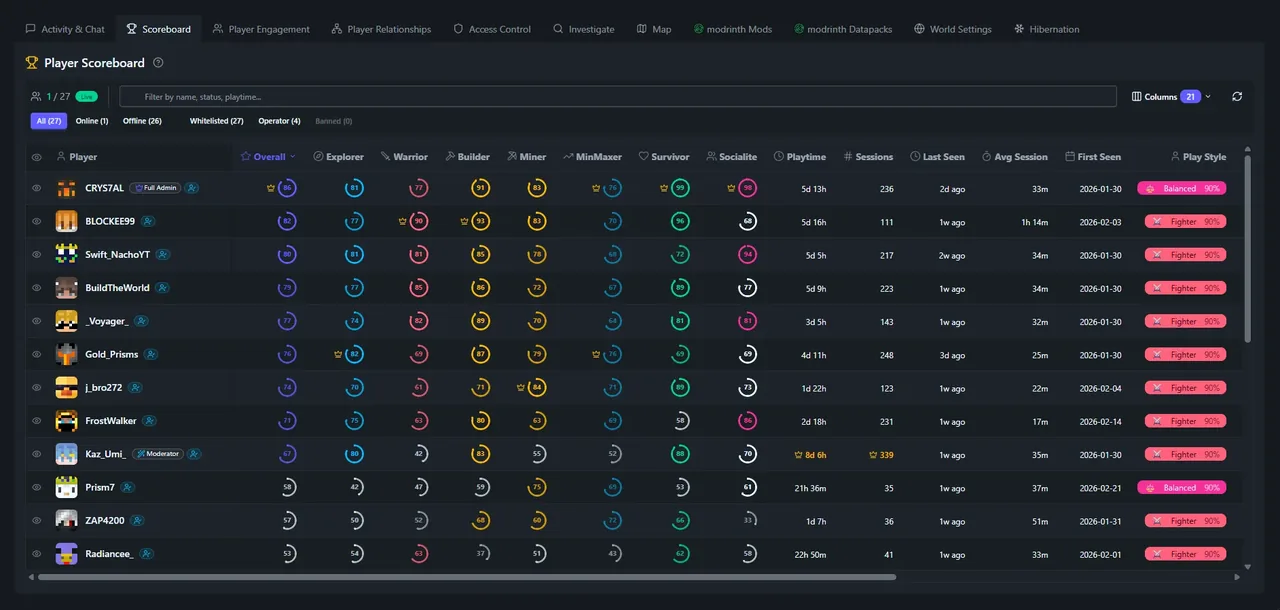Click the pickaxe icon on the Miner column
The width and height of the screenshot is (1280, 610).
point(512,156)
